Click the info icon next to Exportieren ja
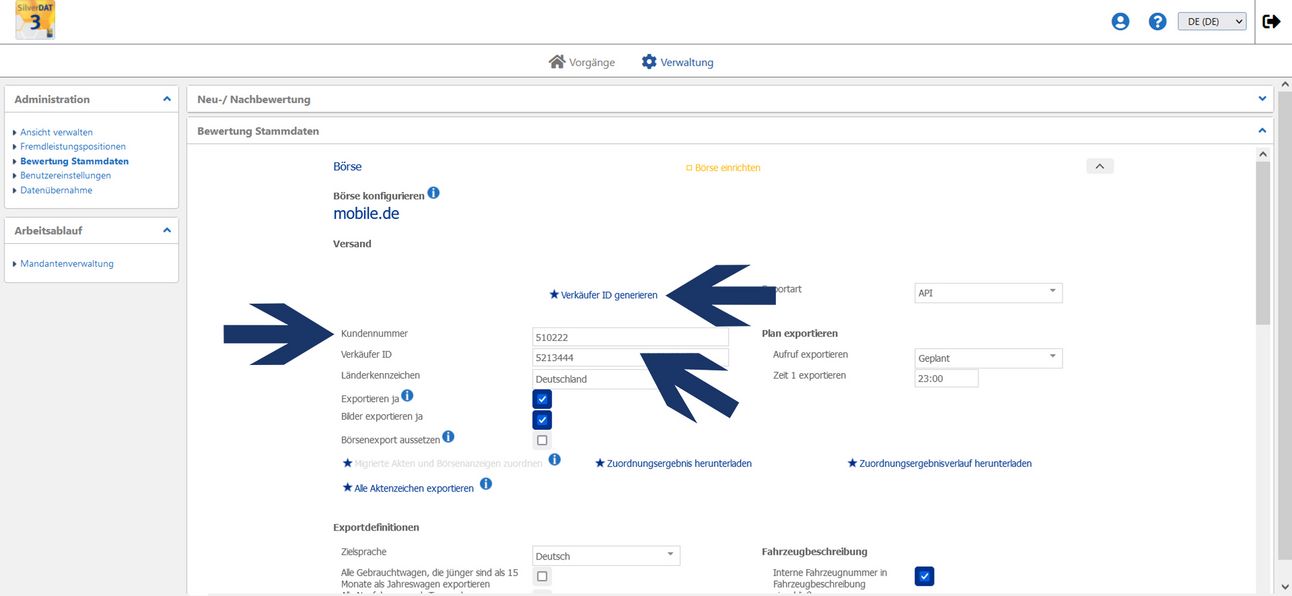The width and height of the screenshot is (1292, 596). tap(407, 396)
